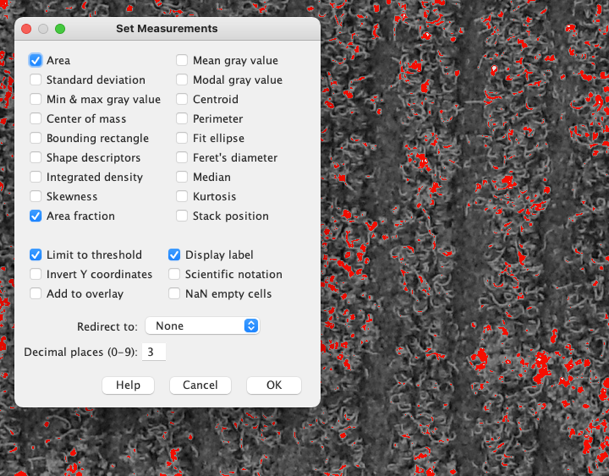Check Min & max gray value

click(x=36, y=100)
